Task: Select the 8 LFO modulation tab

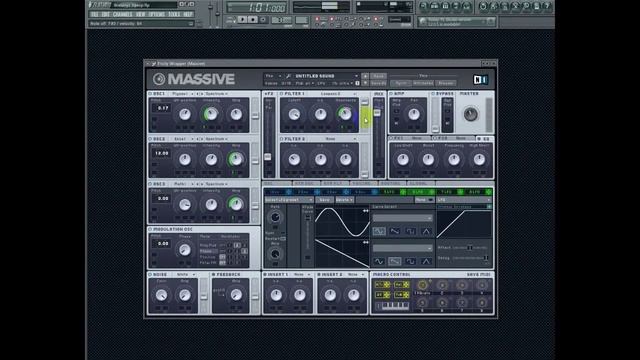Action: (x=478, y=192)
